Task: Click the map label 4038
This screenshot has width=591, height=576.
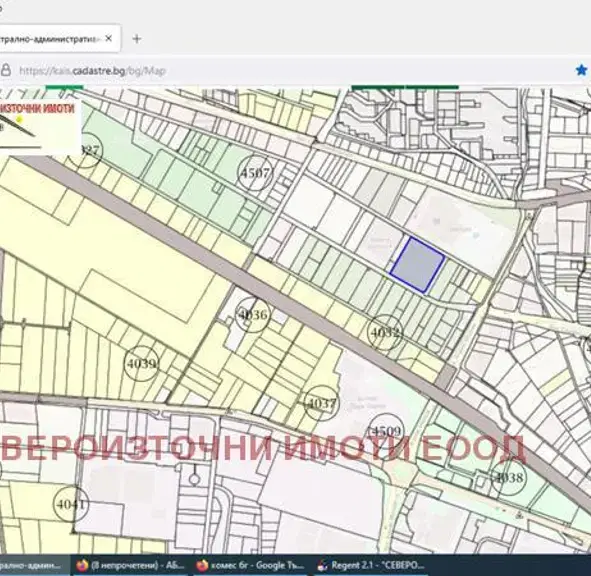Action: click(x=509, y=478)
